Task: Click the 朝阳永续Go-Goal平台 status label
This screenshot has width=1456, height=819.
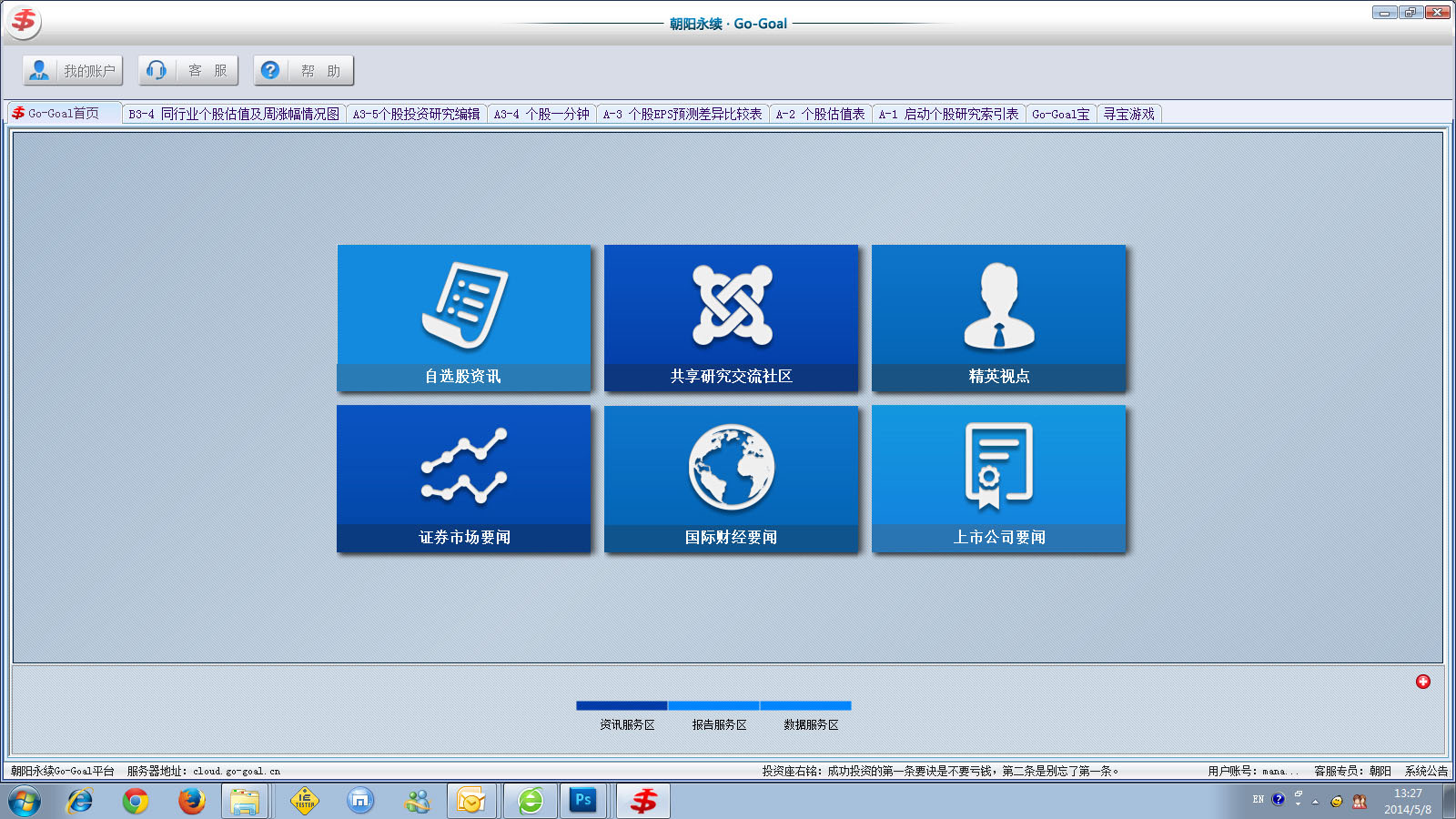Action: pos(63,771)
